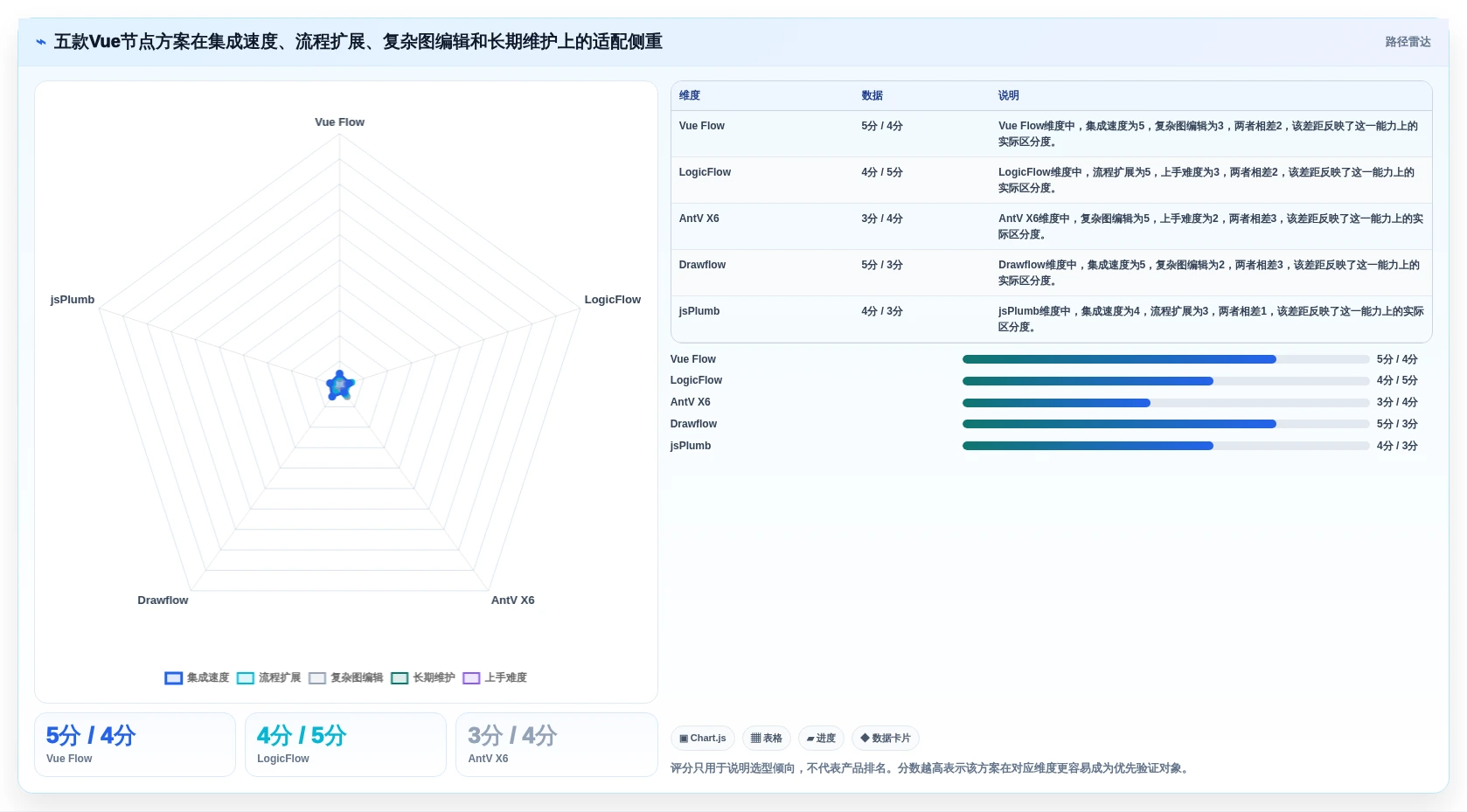Toggle the 集成速度 legend series
This screenshot has width=1467, height=812.
pyautogui.click(x=197, y=677)
